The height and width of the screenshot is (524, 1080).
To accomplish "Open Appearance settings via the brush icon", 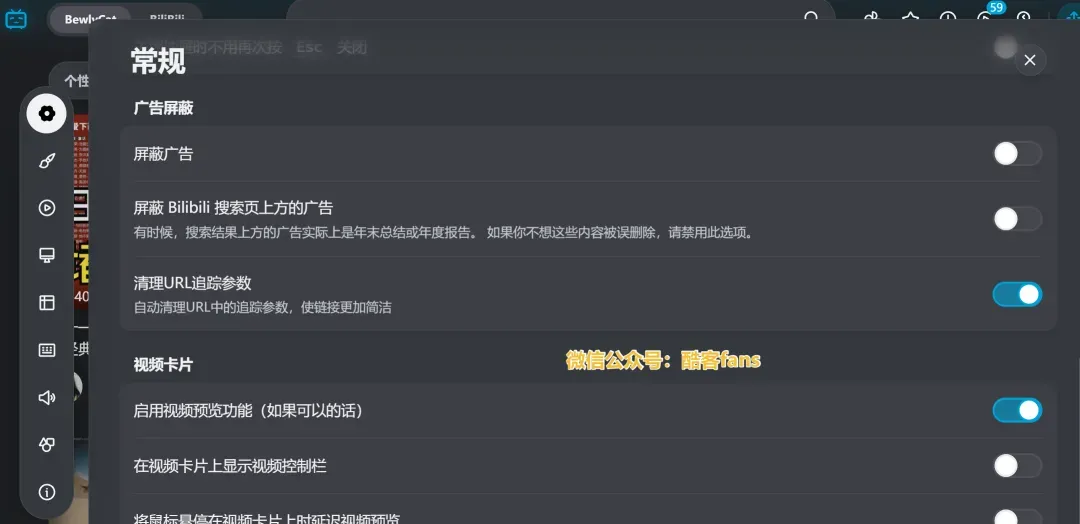I will (47, 161).
